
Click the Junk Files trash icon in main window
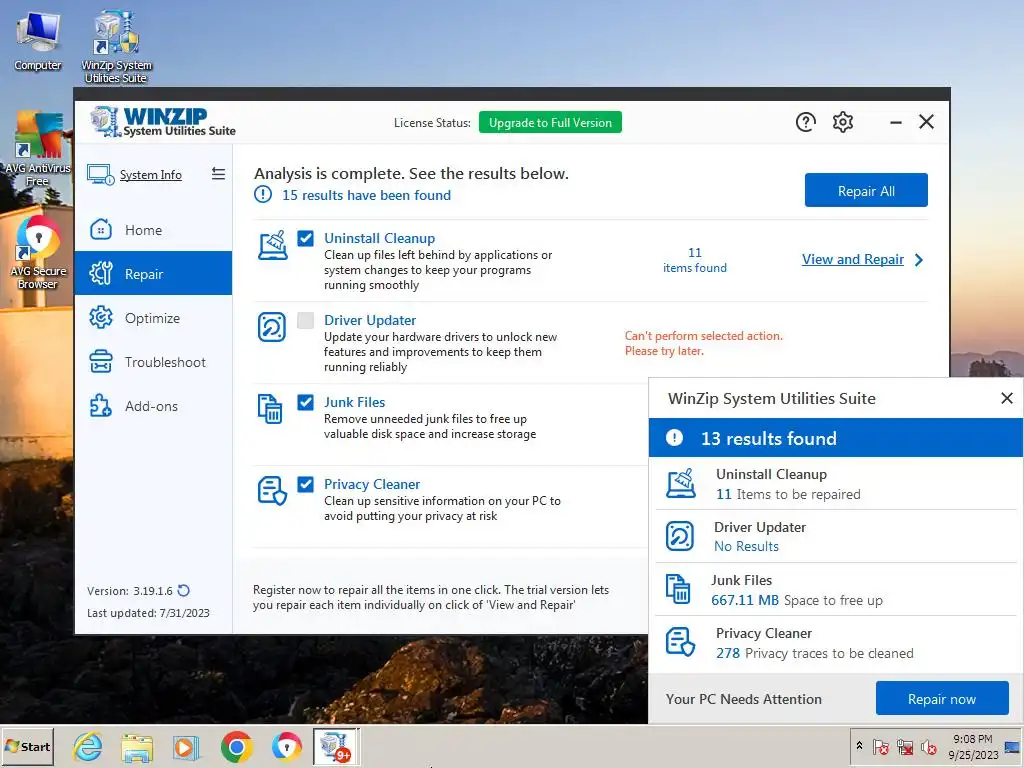coord(270,409)
